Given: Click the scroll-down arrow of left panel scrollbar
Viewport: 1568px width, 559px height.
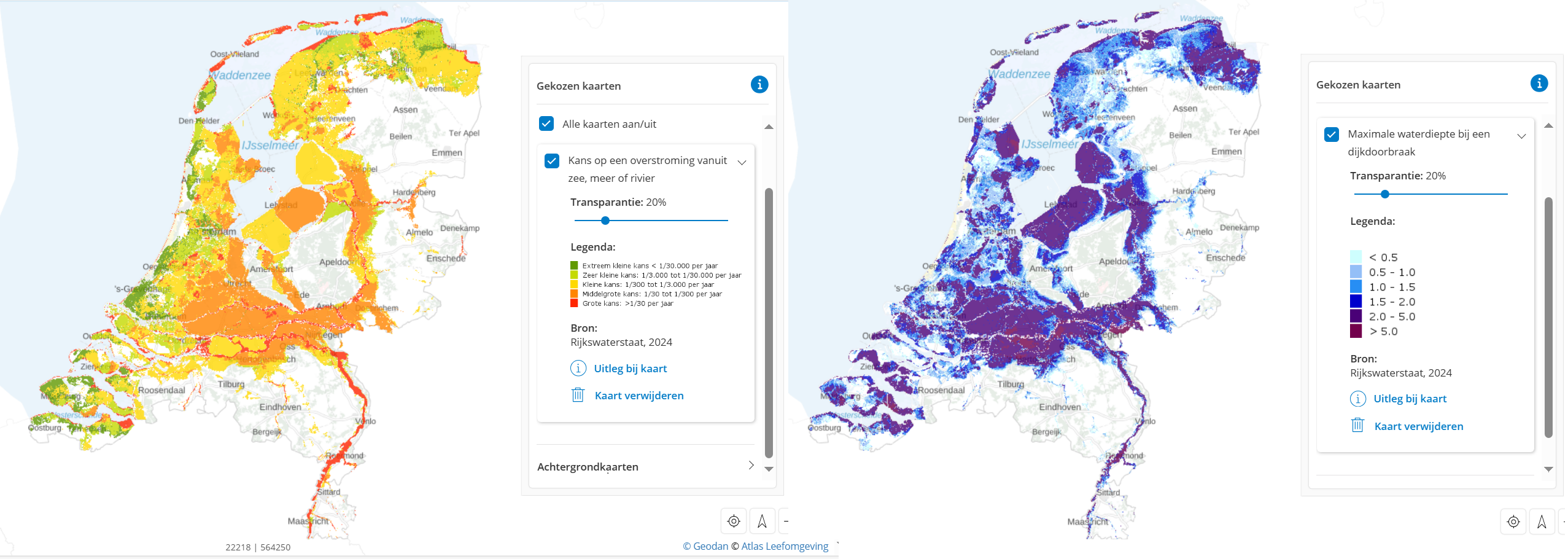Looking at the screenshot, I should pyautogui.click(x=769, y=469).
